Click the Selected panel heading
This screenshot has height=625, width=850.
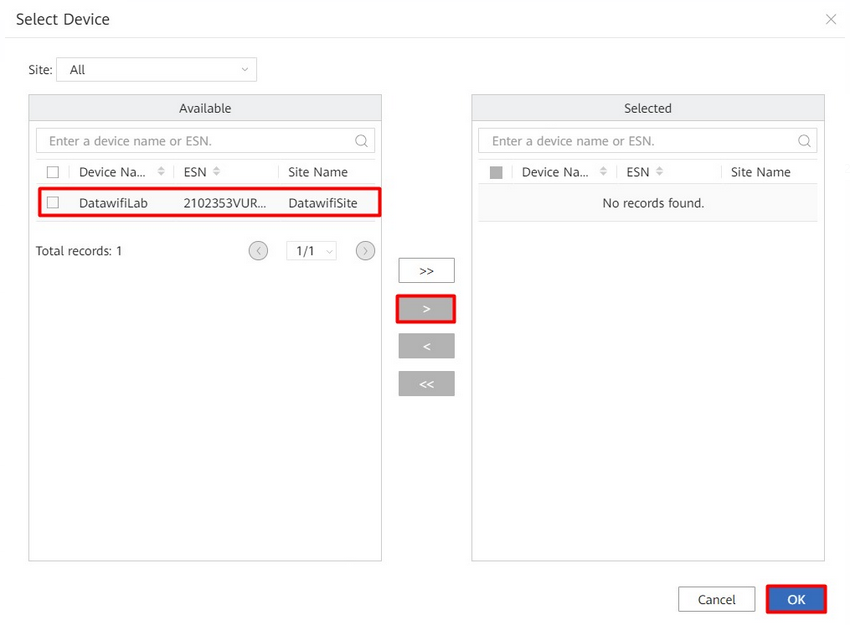648,108
